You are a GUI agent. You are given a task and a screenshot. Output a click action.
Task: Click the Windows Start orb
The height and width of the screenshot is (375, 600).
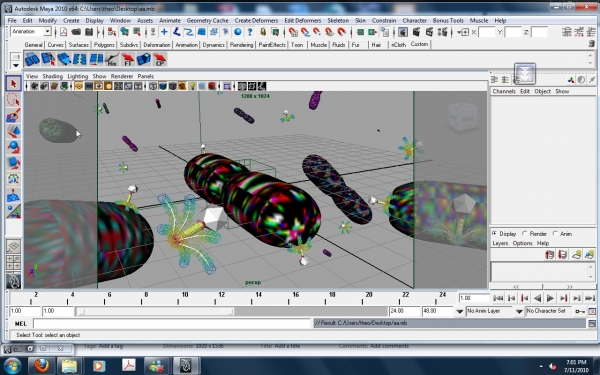[x=13, y=365]
